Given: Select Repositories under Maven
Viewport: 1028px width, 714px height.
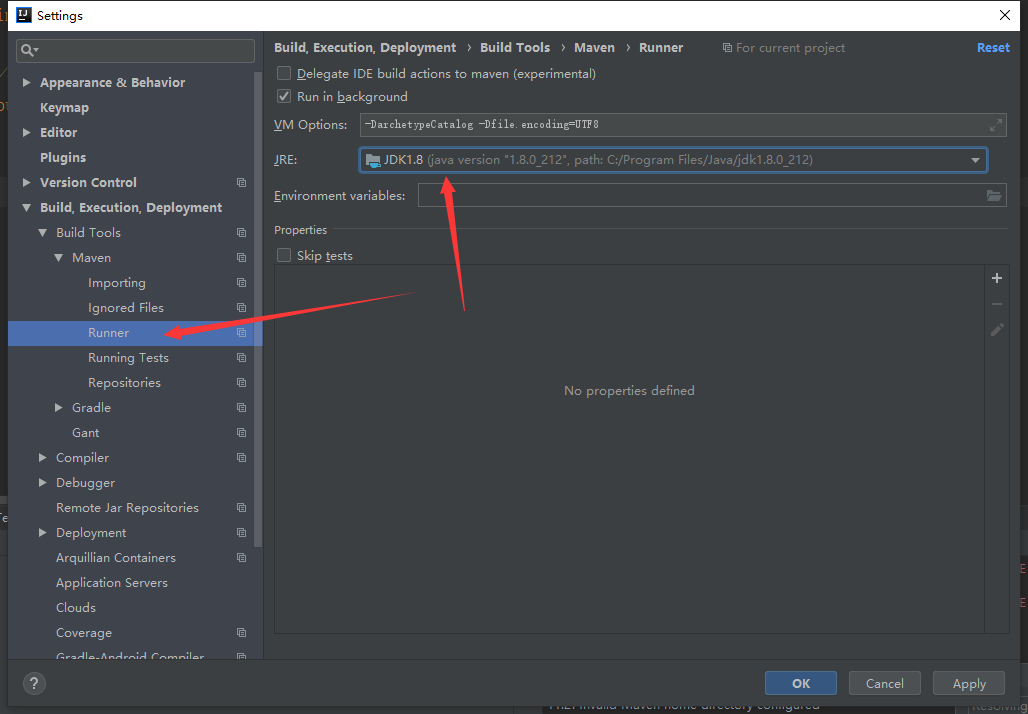Looking at the screenshot, I should 125,382.
